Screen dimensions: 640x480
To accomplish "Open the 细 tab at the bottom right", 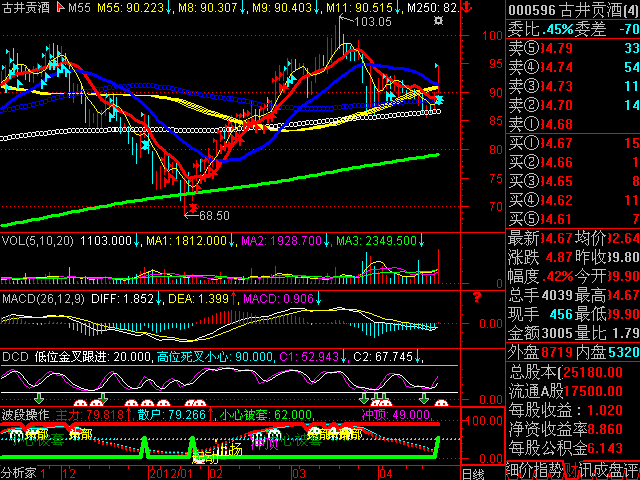I will (513, 469).
